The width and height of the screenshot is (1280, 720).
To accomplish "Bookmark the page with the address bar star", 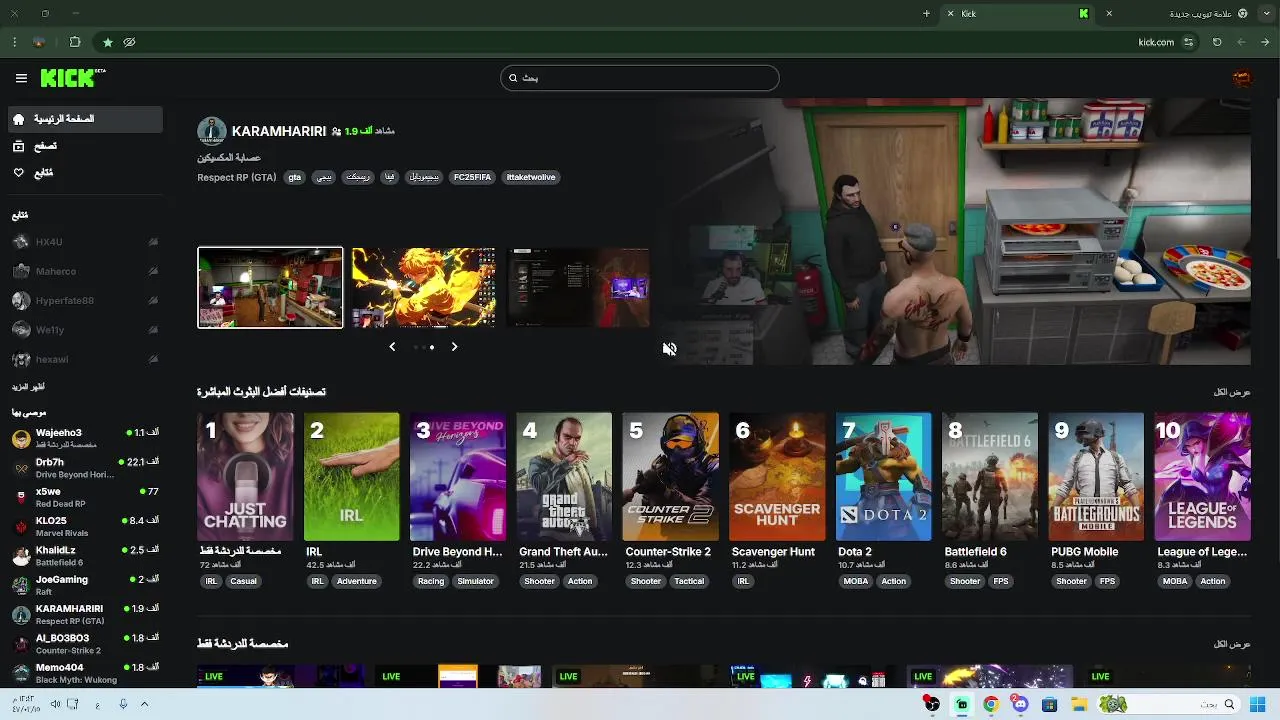I will [107, 42].
